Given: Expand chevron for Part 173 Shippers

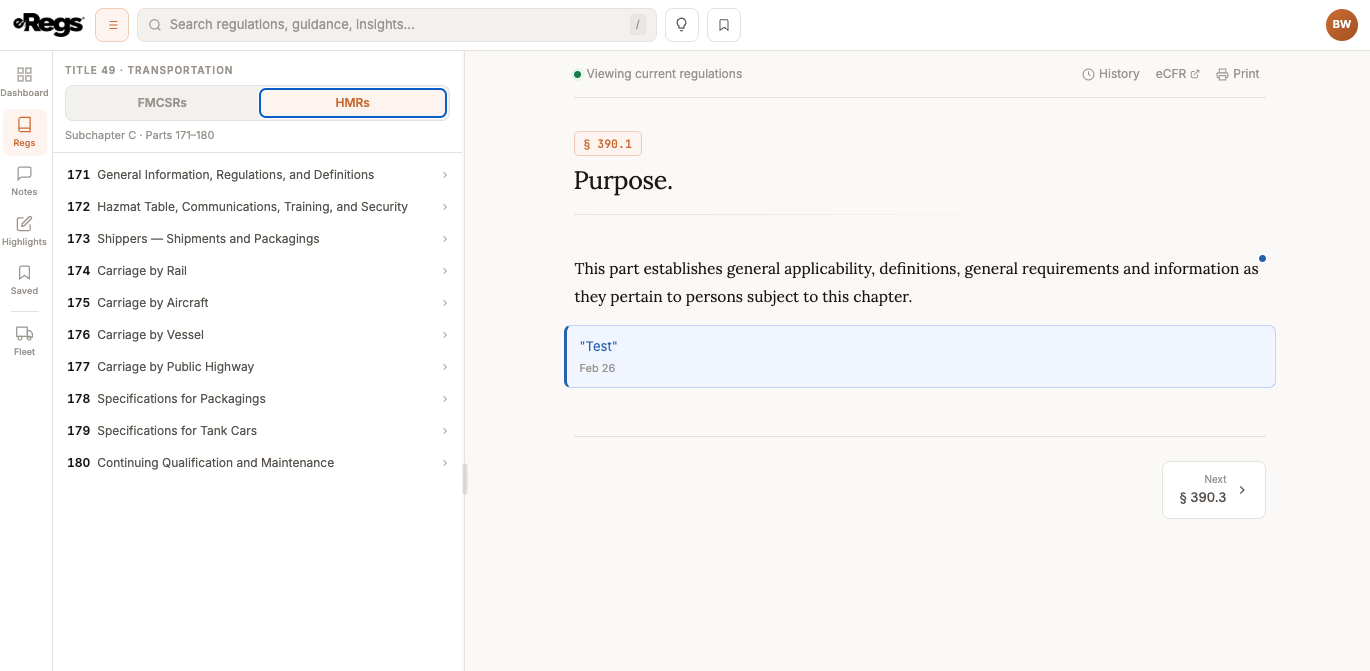Looking at the screenshot, I should [445, 239].
